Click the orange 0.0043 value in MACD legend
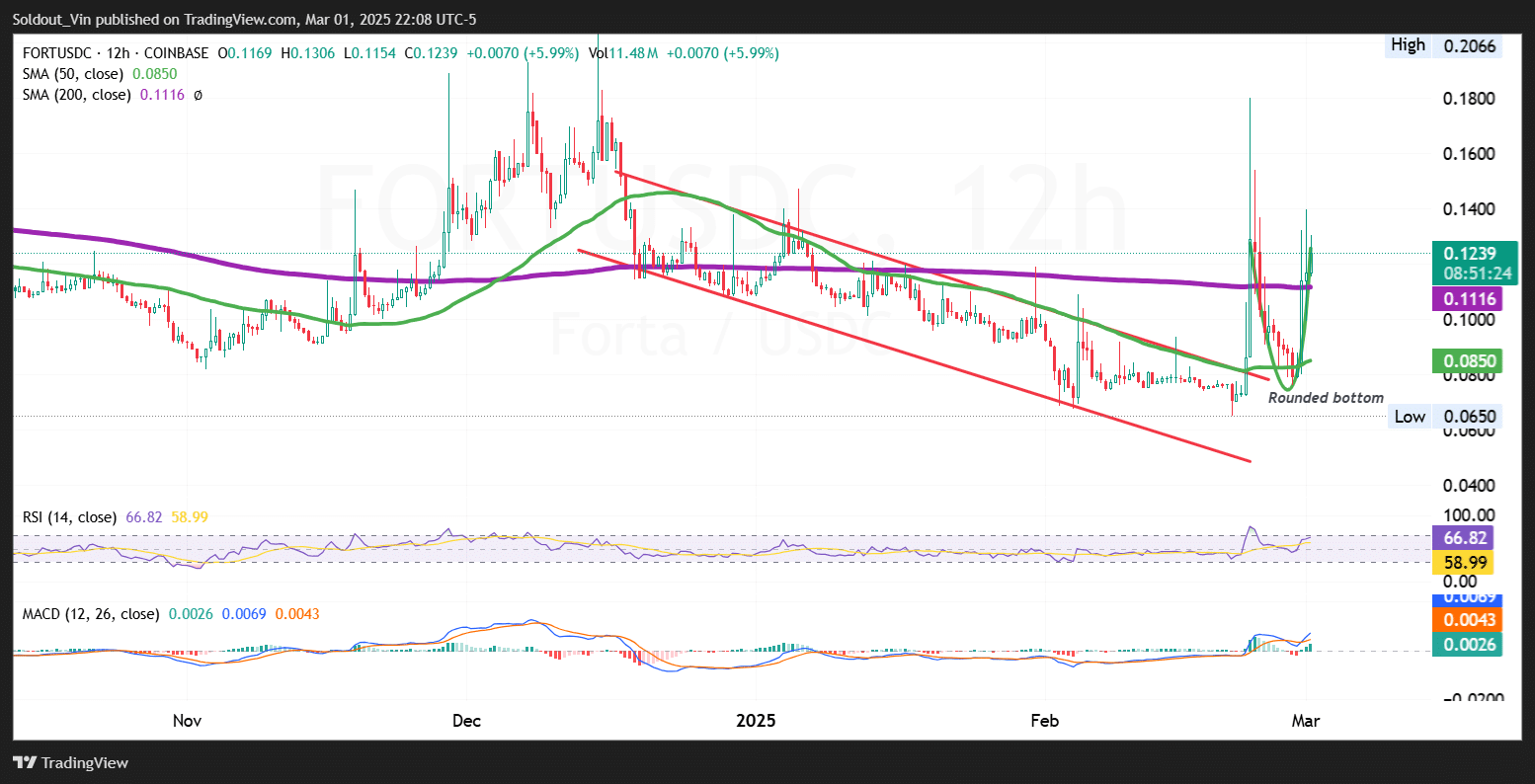 coord(297,613)
